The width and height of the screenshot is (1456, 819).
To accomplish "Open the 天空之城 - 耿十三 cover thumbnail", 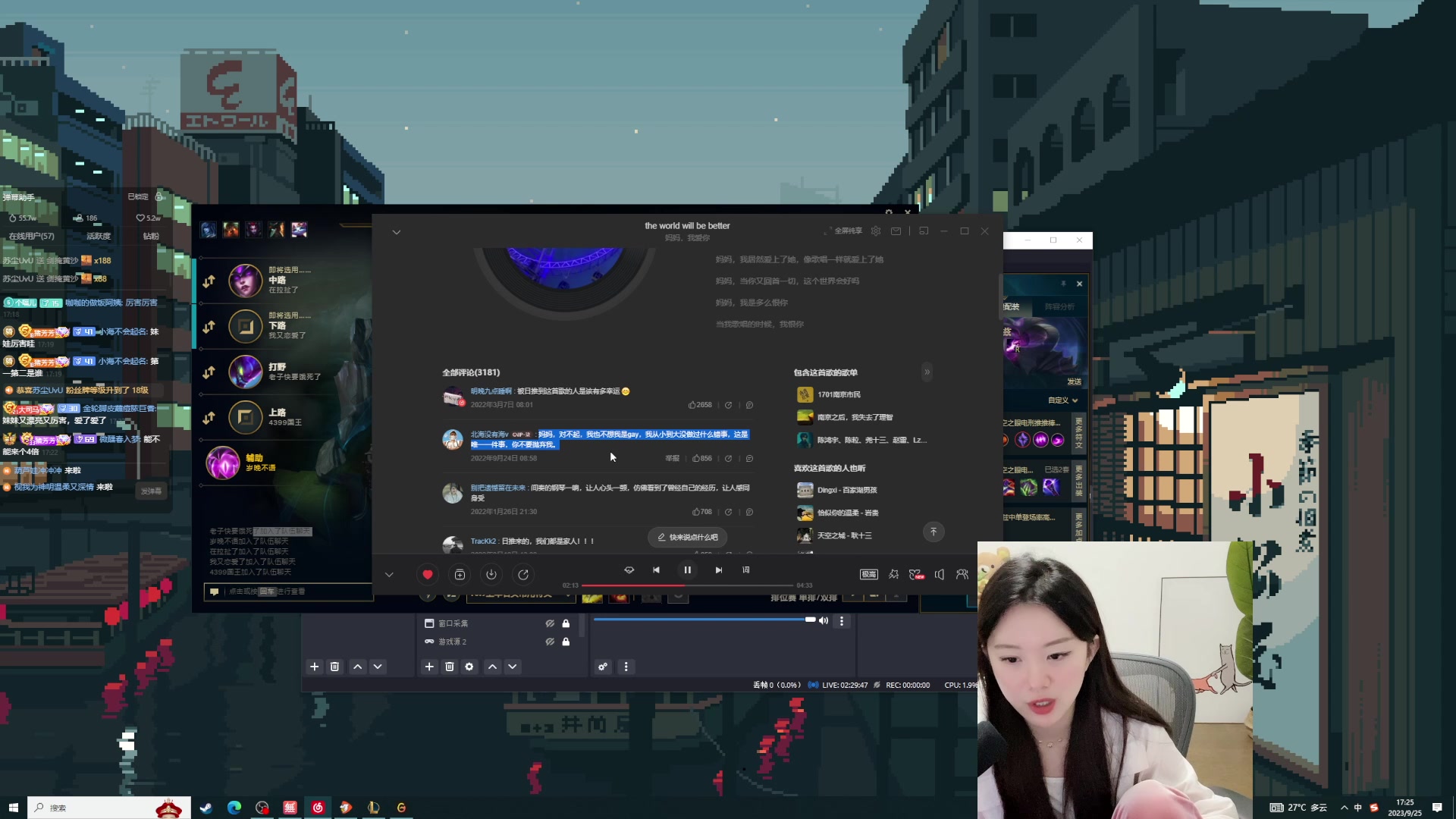I will pyautogui.click(x=805, y=535).
